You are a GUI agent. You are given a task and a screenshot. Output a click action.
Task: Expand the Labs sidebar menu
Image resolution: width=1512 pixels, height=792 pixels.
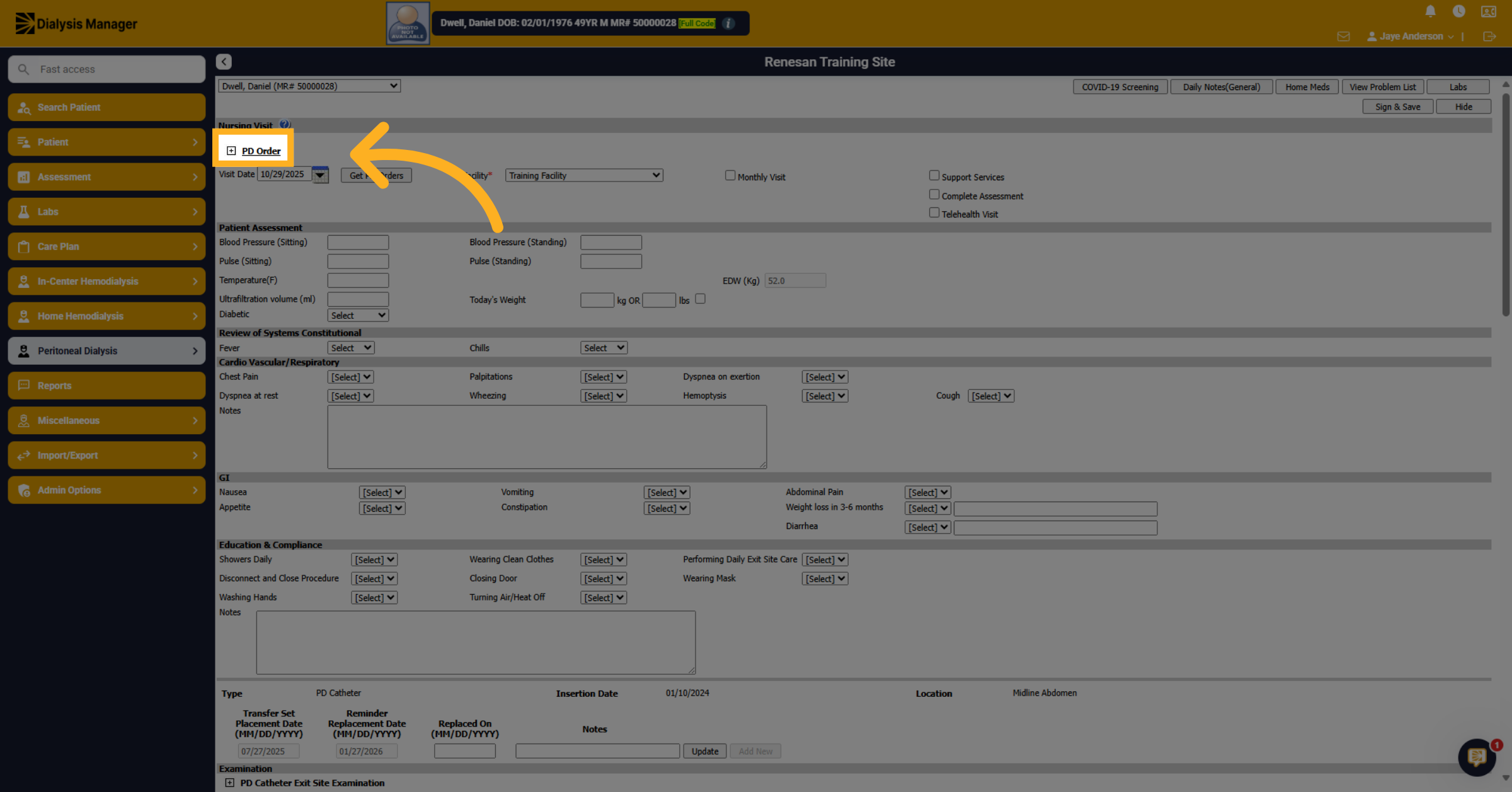tap(106, 212)
